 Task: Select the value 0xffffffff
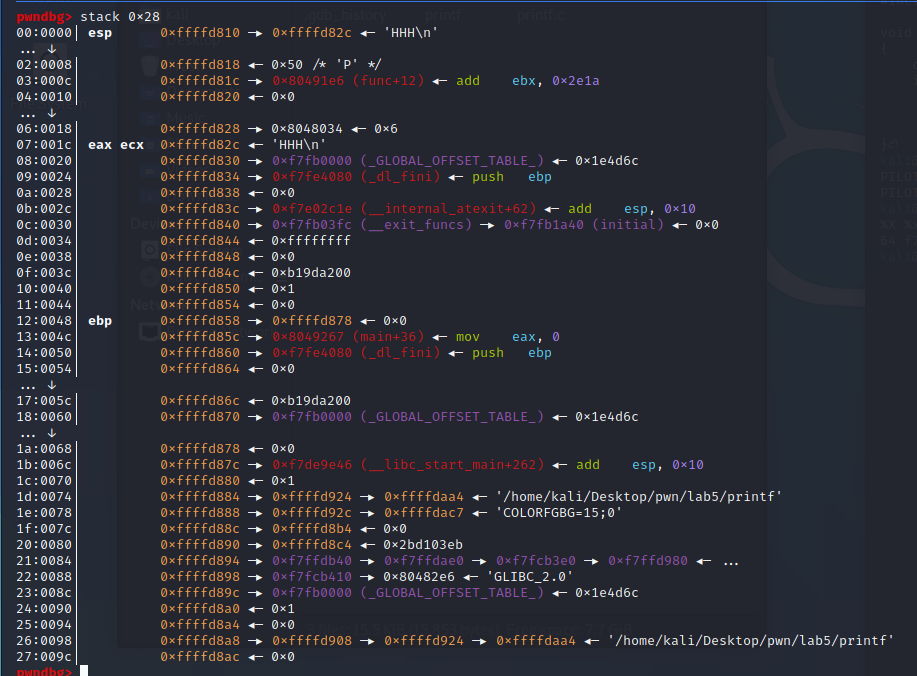pyautogui.click(x=311, y=240)
